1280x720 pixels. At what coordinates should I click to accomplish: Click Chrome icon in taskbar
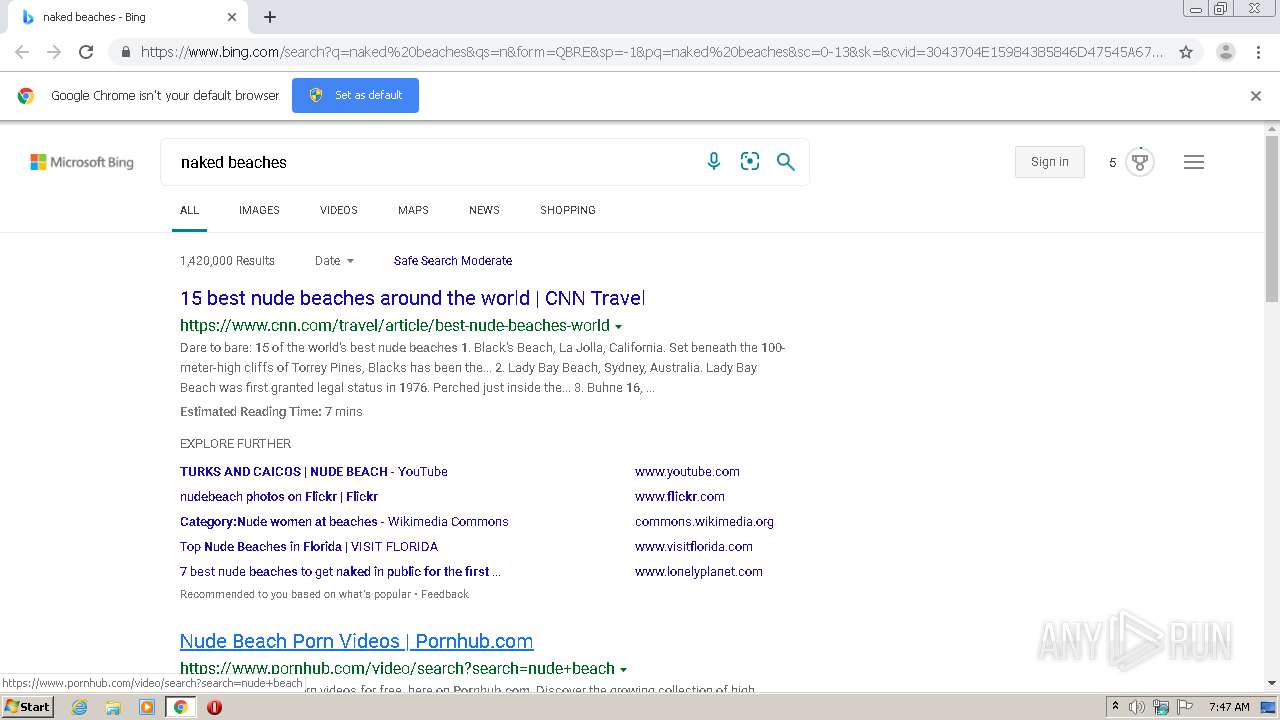pyautogui.click(x=180, y=707)
